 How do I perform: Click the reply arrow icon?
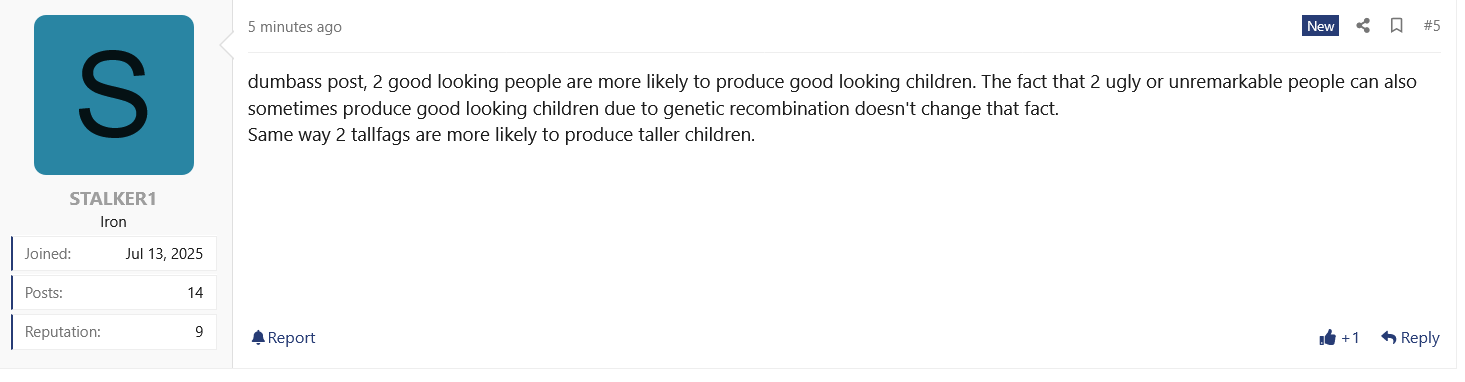1388,338
